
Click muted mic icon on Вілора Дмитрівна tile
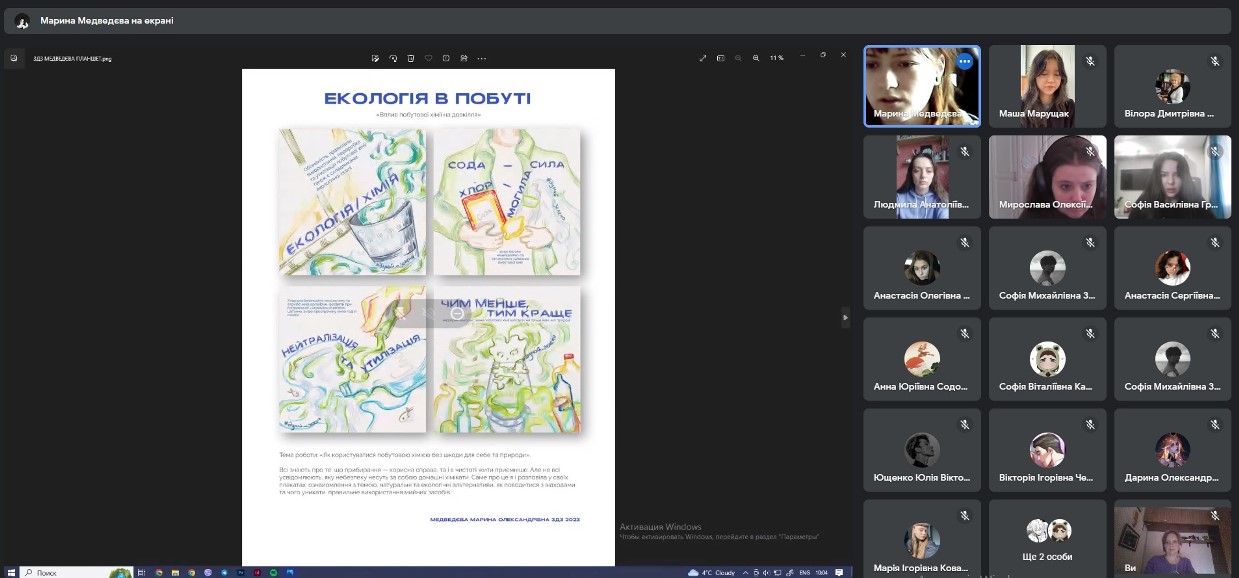point(1215,61)
